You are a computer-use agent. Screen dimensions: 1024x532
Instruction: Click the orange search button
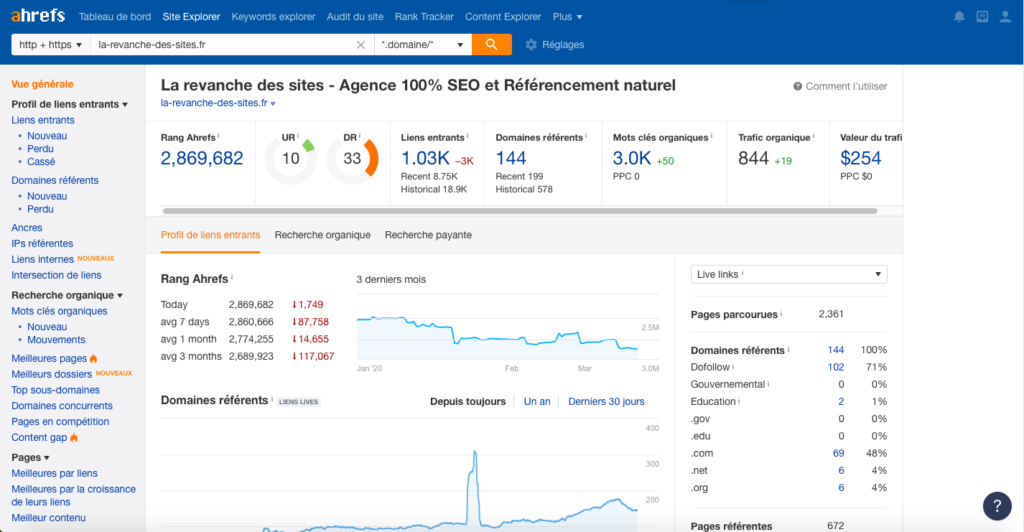pos(491,44)
